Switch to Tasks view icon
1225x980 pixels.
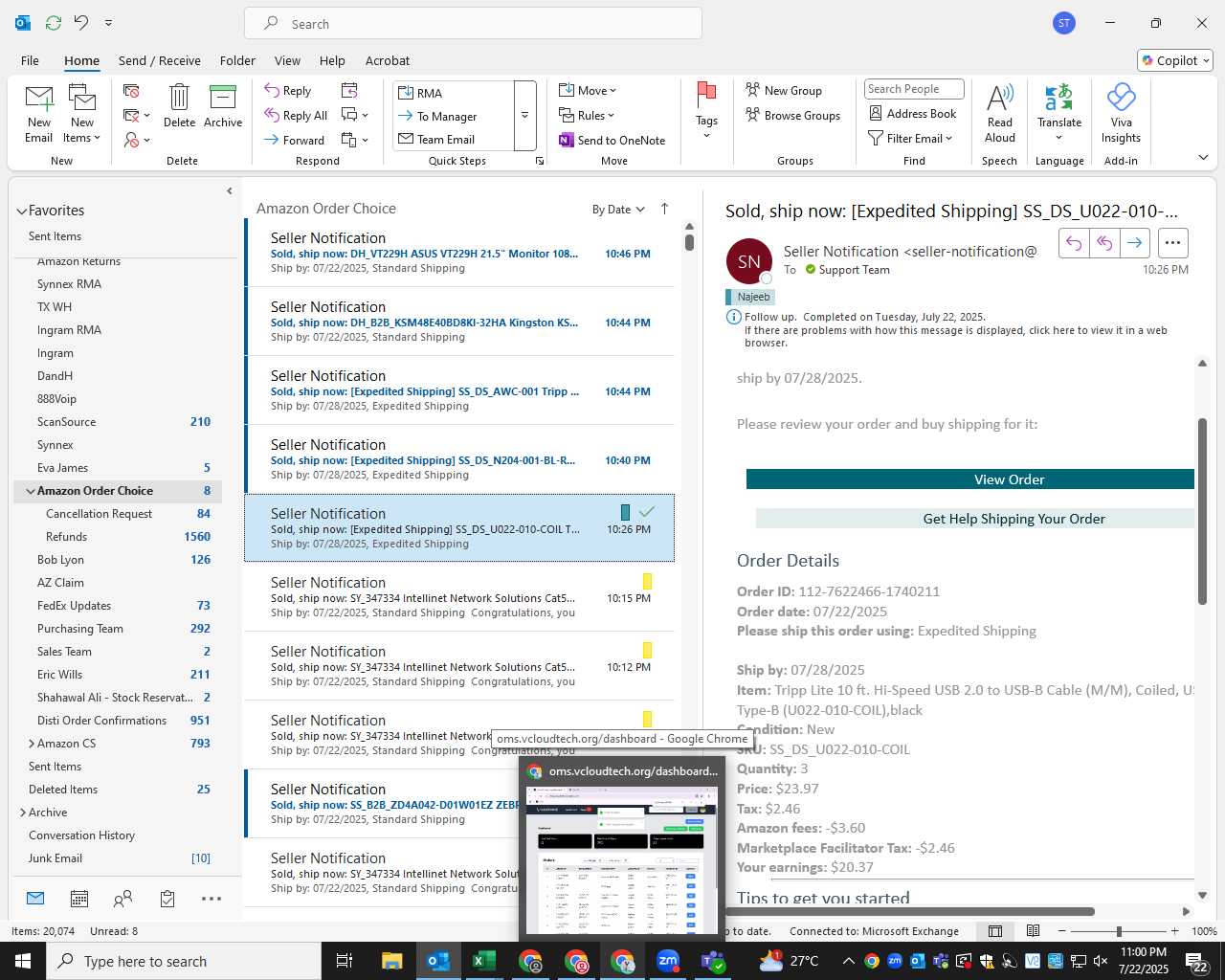(167, 899)
